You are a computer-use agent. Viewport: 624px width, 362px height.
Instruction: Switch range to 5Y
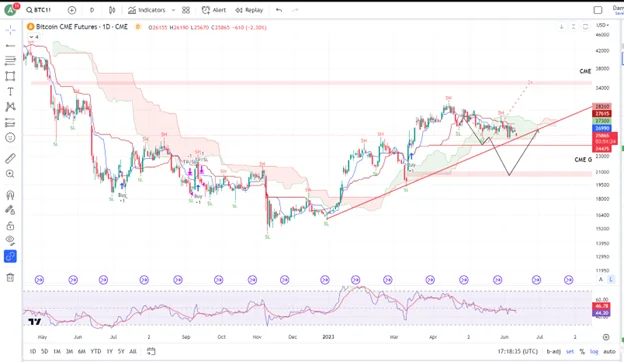pos(121,351)
